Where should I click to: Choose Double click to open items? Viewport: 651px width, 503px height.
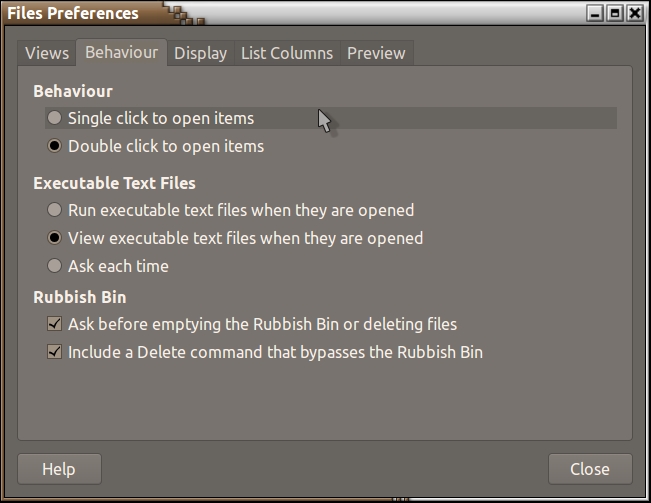click(x=55, y=146)
